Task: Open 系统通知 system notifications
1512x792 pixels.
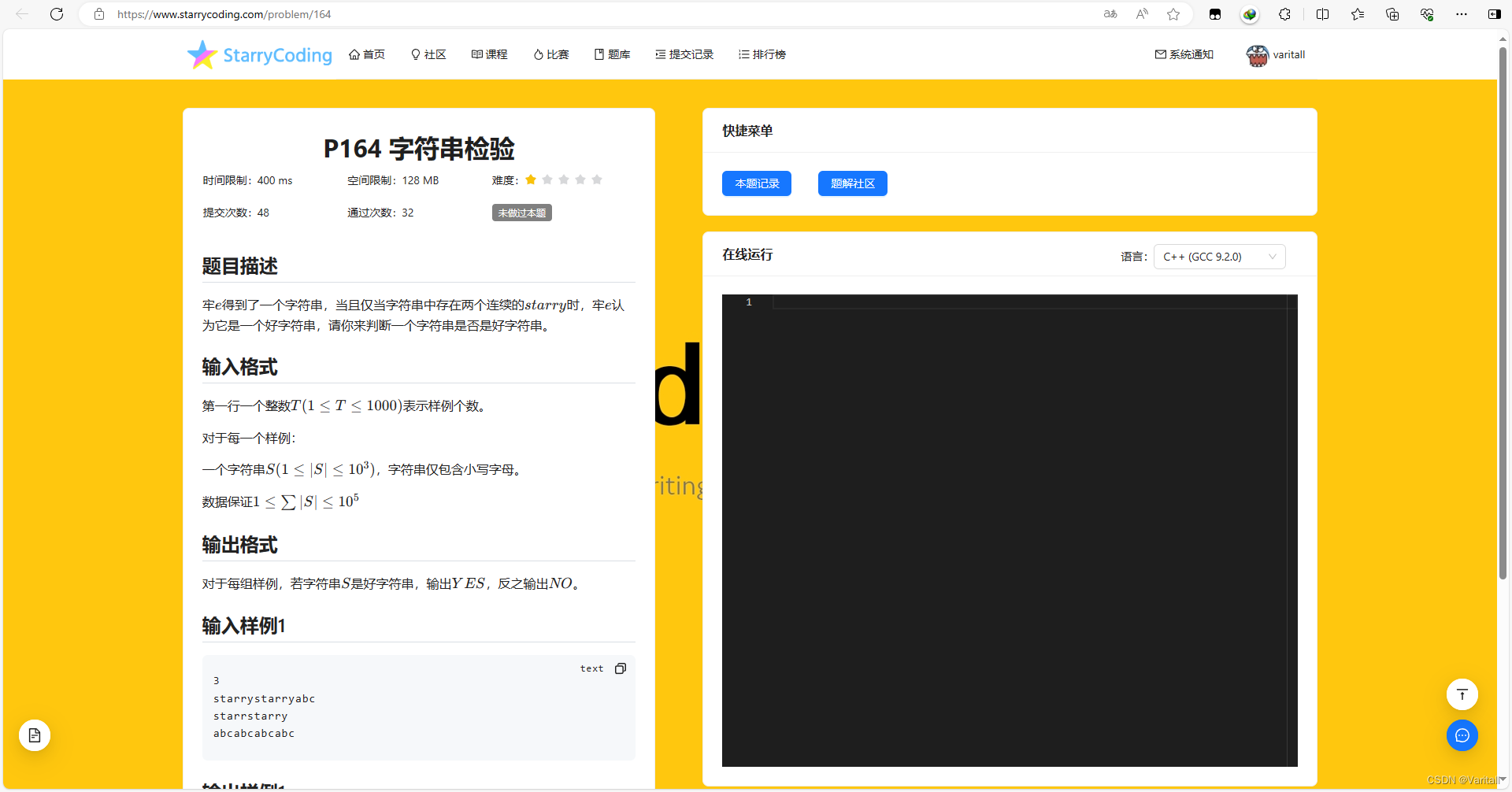Action: (x=1184, y=54)
